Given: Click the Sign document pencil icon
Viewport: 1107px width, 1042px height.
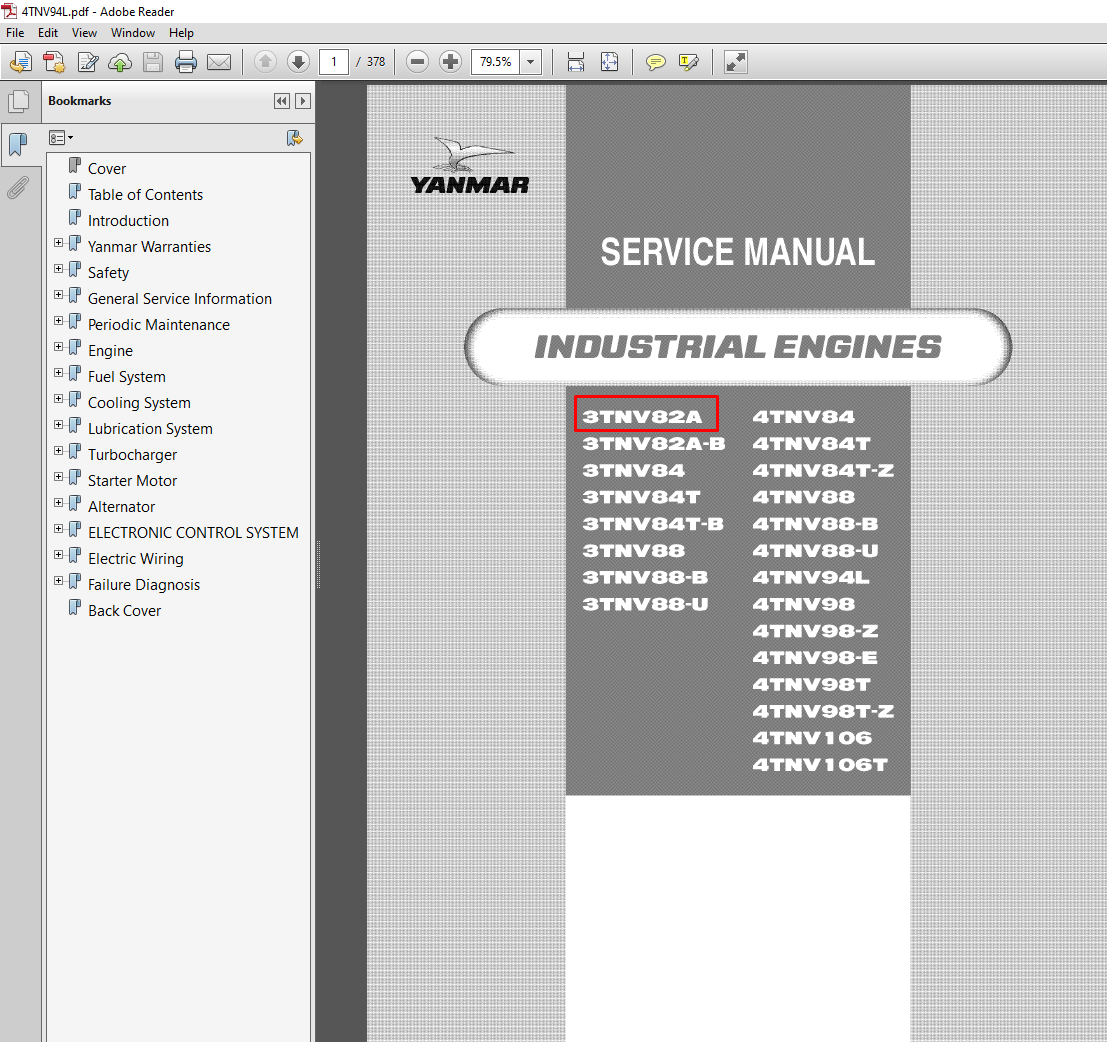Looking at the screenshot, I should [x=88, y=62].
